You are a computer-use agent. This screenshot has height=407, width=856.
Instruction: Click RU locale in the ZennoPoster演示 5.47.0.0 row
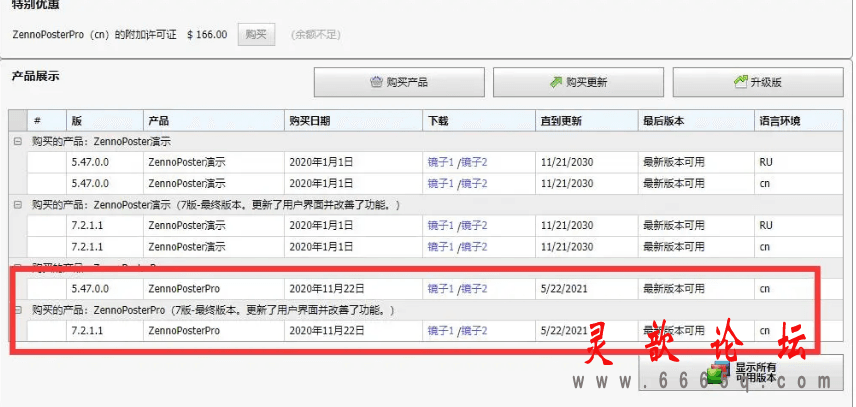pyautogui.click(x=766, y=162)
